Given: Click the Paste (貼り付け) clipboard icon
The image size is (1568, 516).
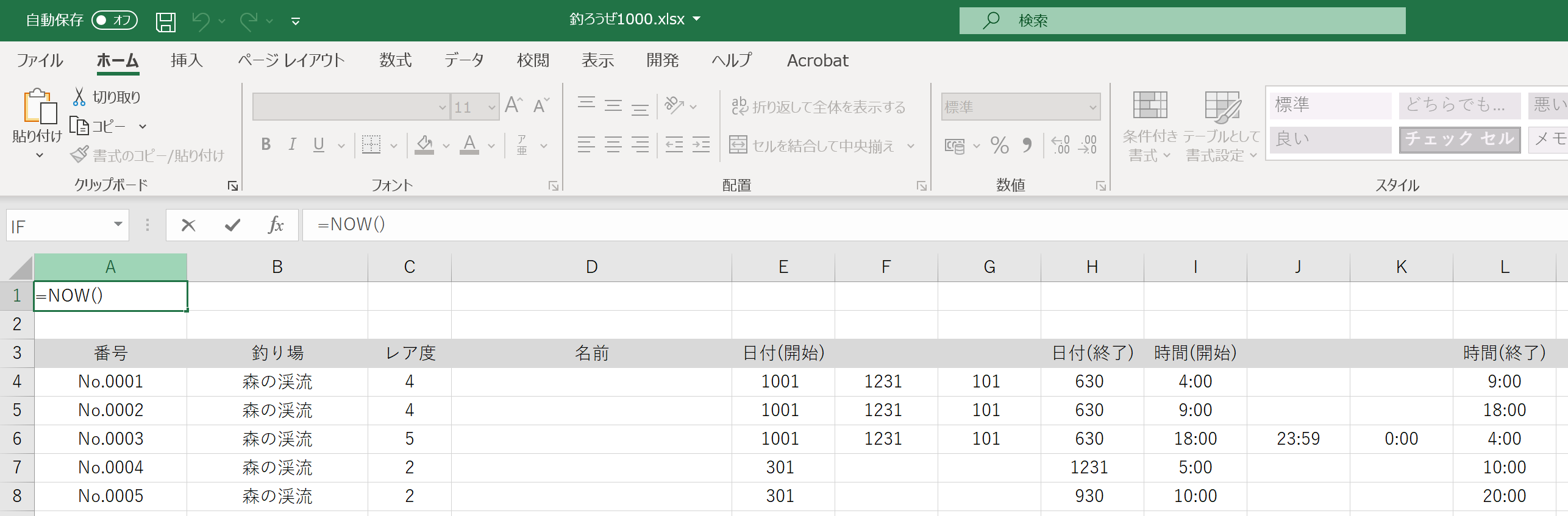Looking at the screenshot, I should point(40,107).
